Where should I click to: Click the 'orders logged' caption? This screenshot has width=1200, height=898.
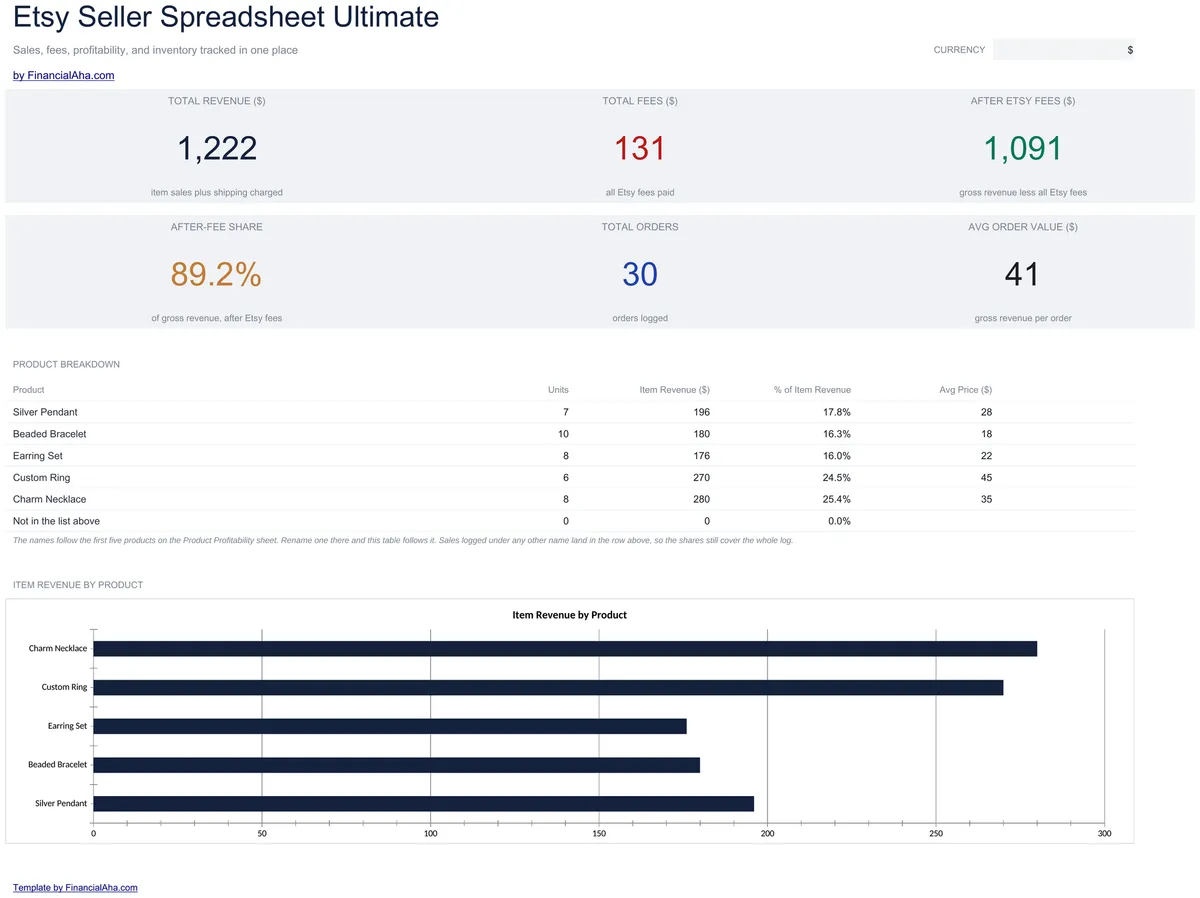(x=640, y=318)
